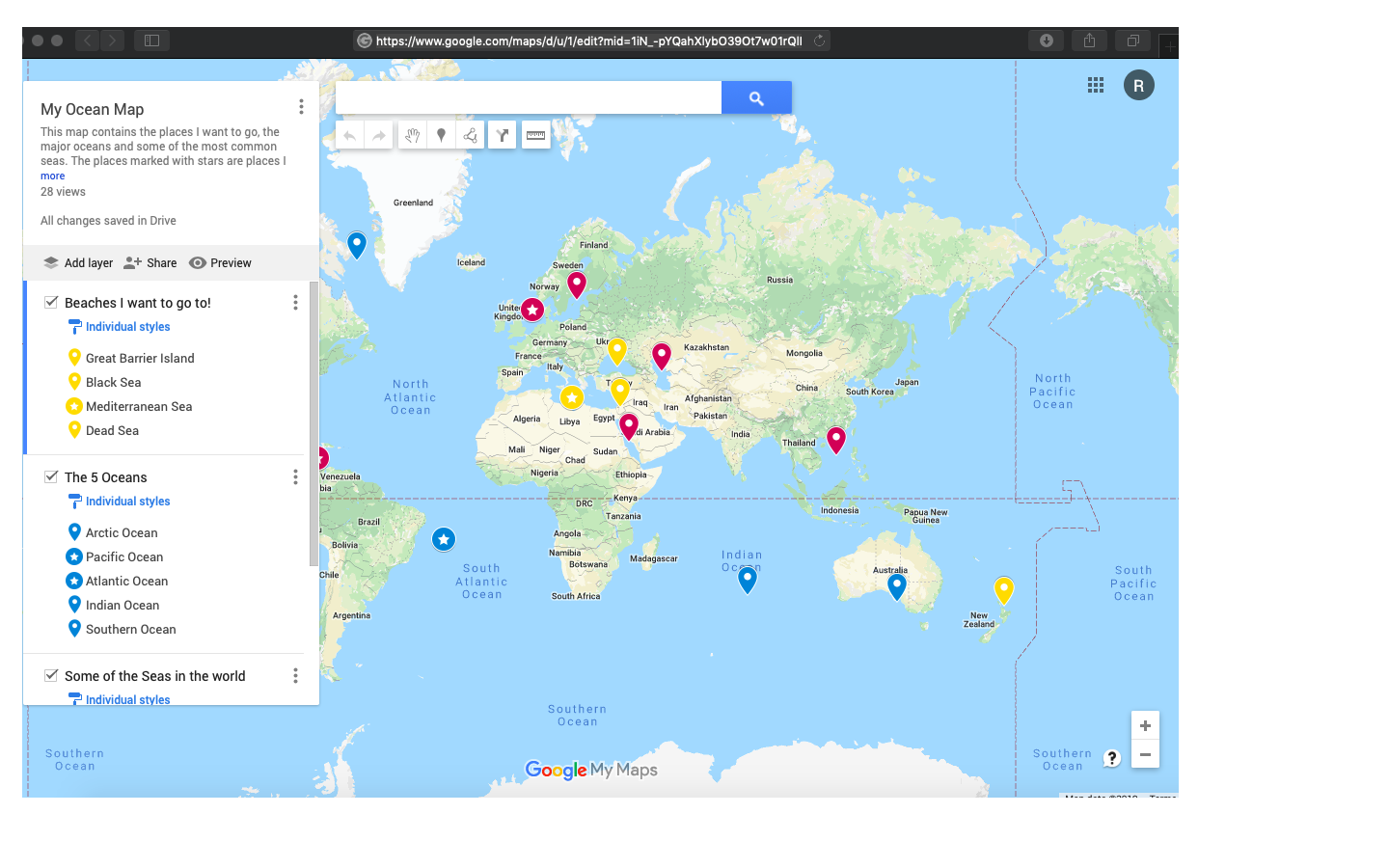Click the blue star marker in South Atlantic
The image size is (1389, 868).
pos(444,539)
